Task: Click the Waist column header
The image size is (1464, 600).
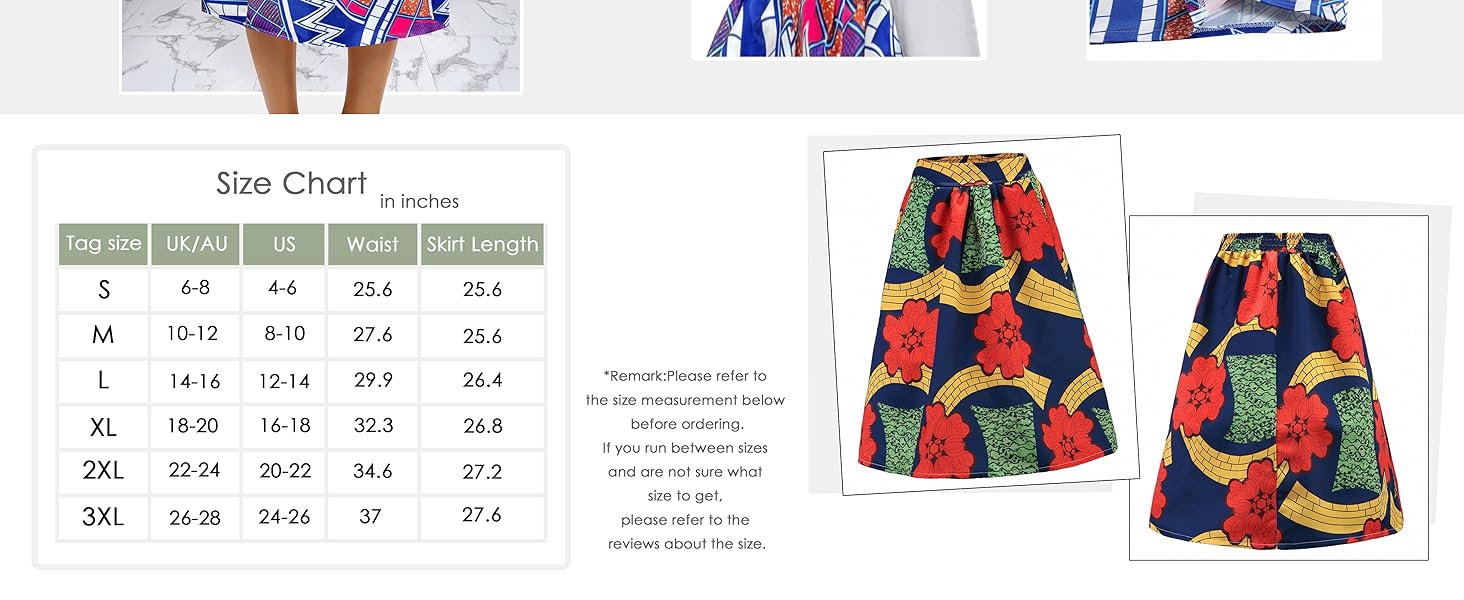Action: pos(373,244)
